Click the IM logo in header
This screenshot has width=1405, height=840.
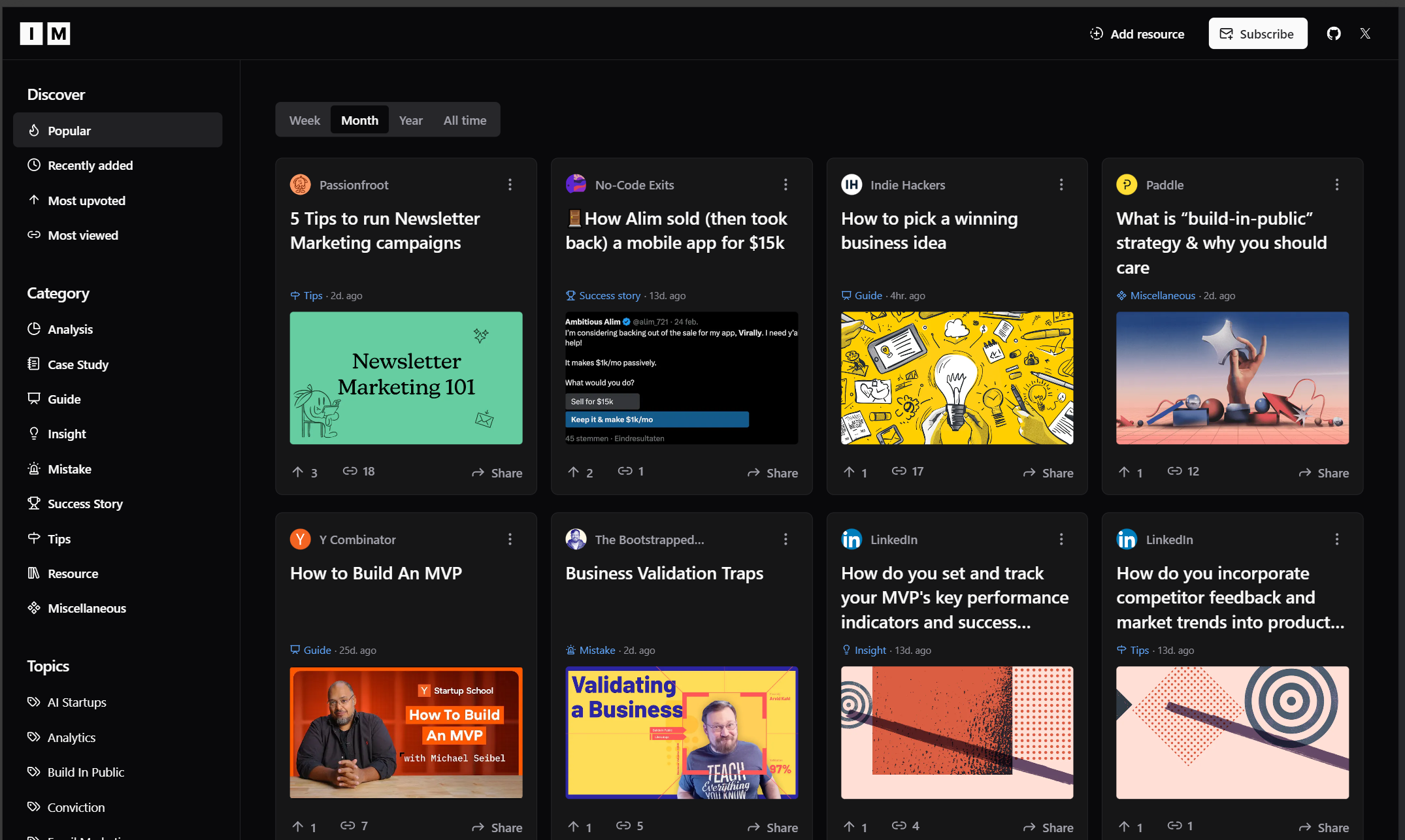[45, 33]
